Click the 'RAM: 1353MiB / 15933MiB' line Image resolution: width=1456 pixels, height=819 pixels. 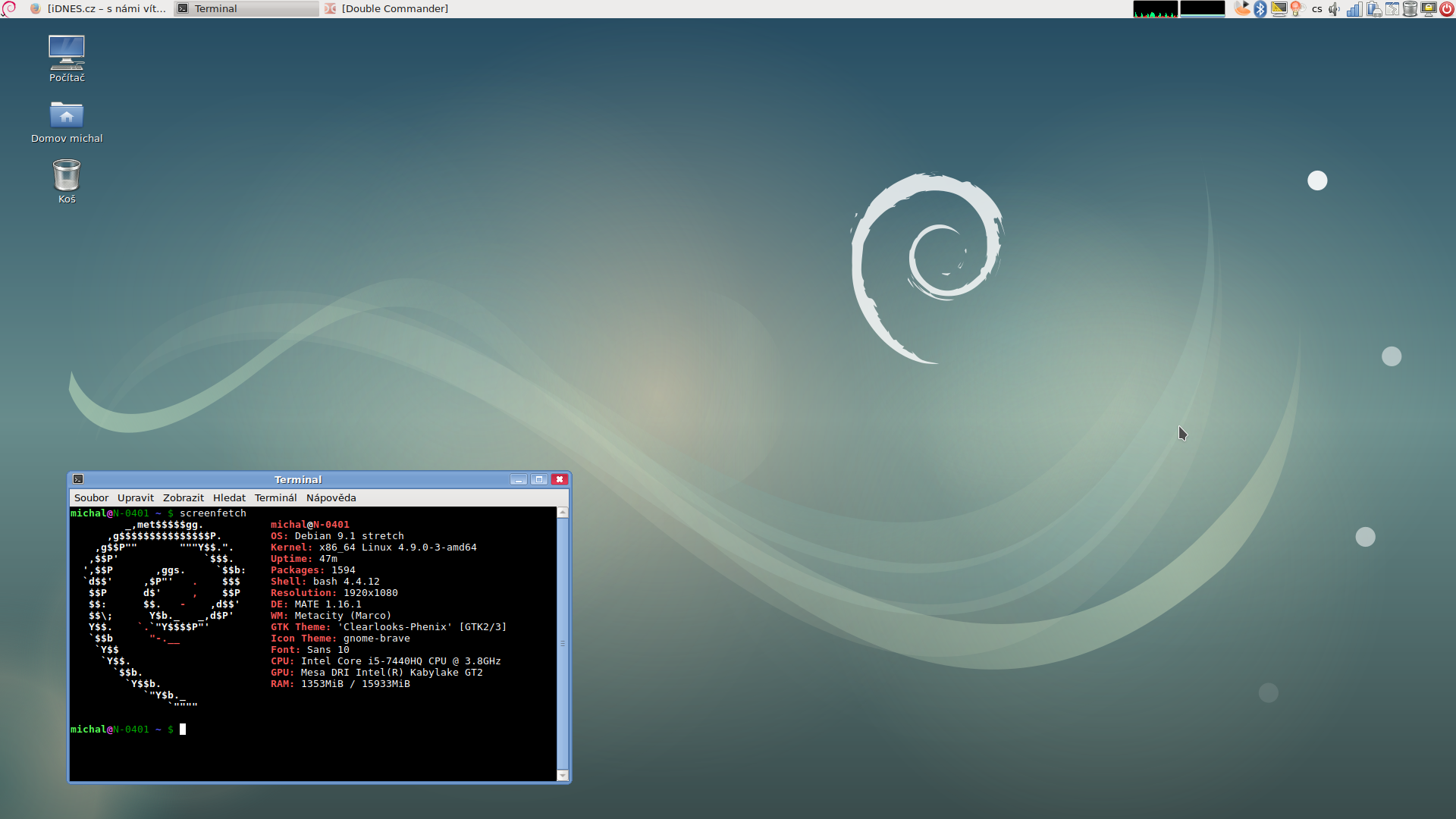click(x=340, y=684)
